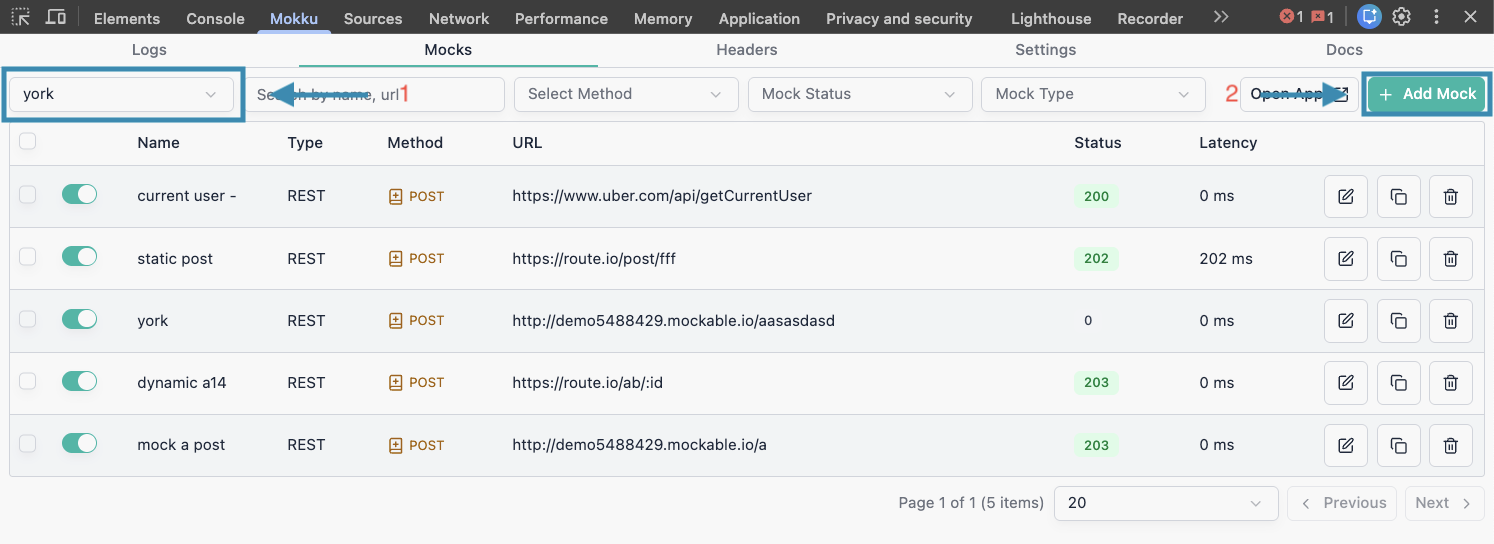Duplicate the static post mock

click(1398, 258)
